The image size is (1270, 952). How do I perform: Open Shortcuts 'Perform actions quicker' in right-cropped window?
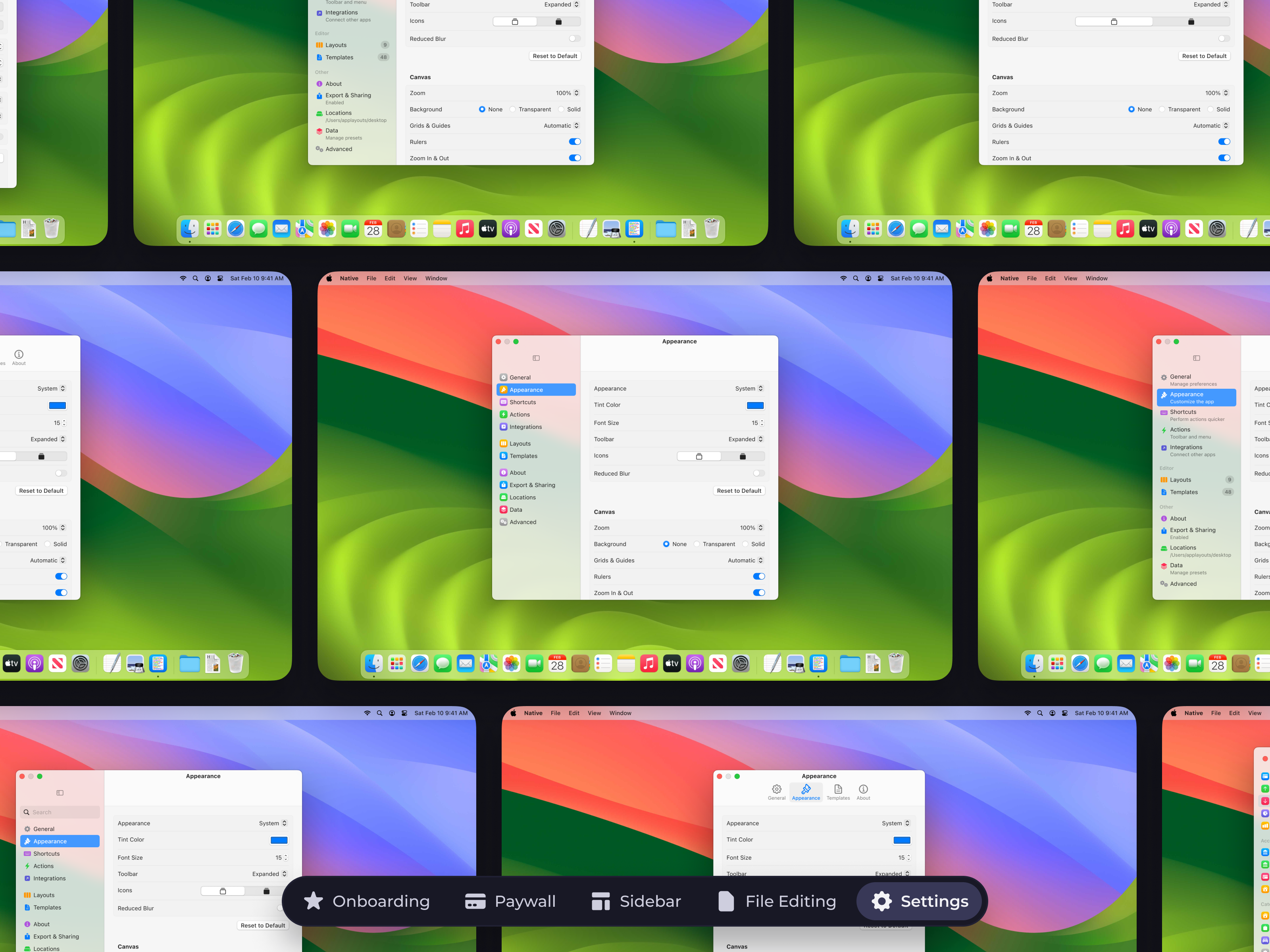coord(1197,415)
